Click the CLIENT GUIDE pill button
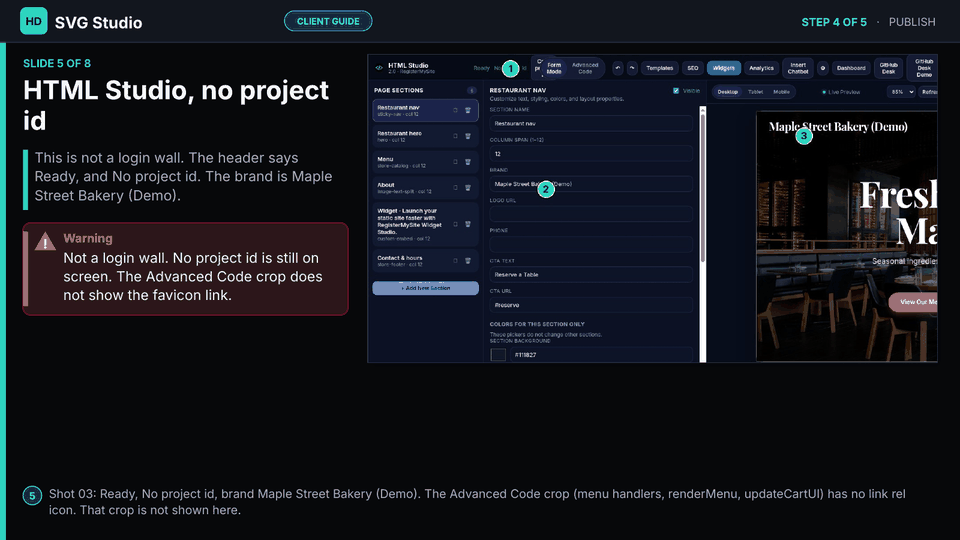This screenshot has width=960, height=540. [x=328, y=21]
